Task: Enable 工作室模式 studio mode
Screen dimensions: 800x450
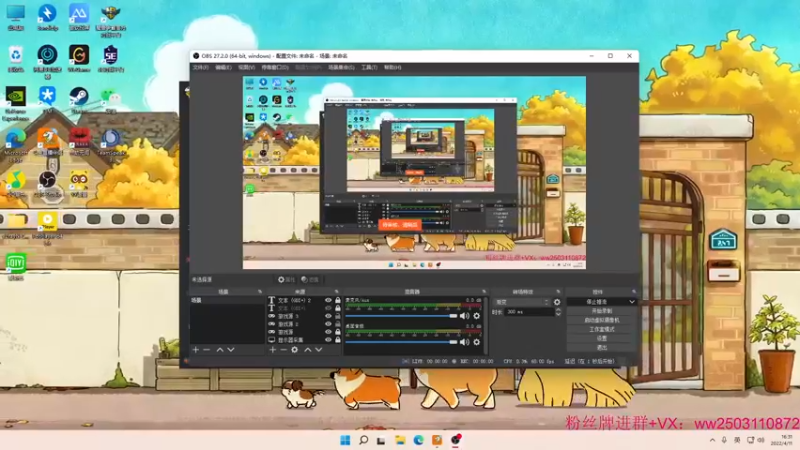Action: pos(602,330)
